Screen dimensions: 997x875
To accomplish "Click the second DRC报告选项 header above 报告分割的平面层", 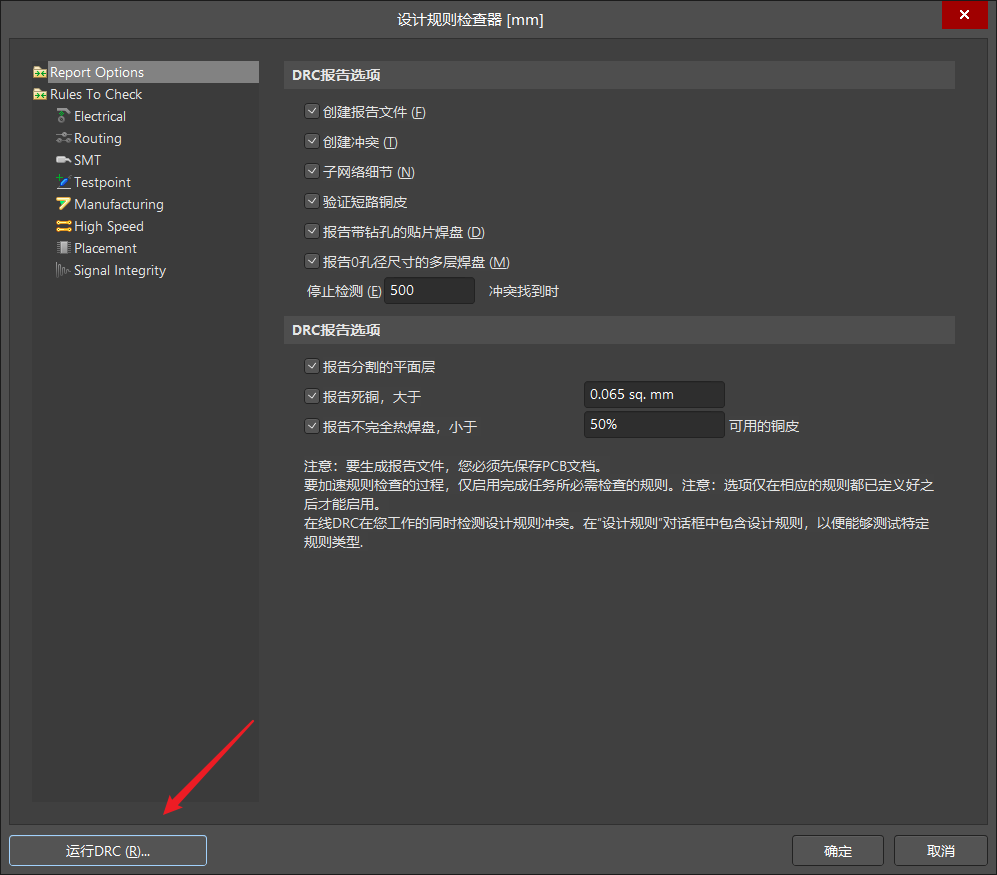I will 619,330.
